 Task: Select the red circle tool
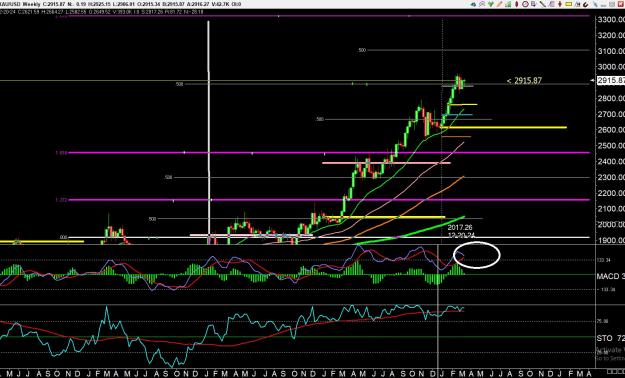click(525, 4)
